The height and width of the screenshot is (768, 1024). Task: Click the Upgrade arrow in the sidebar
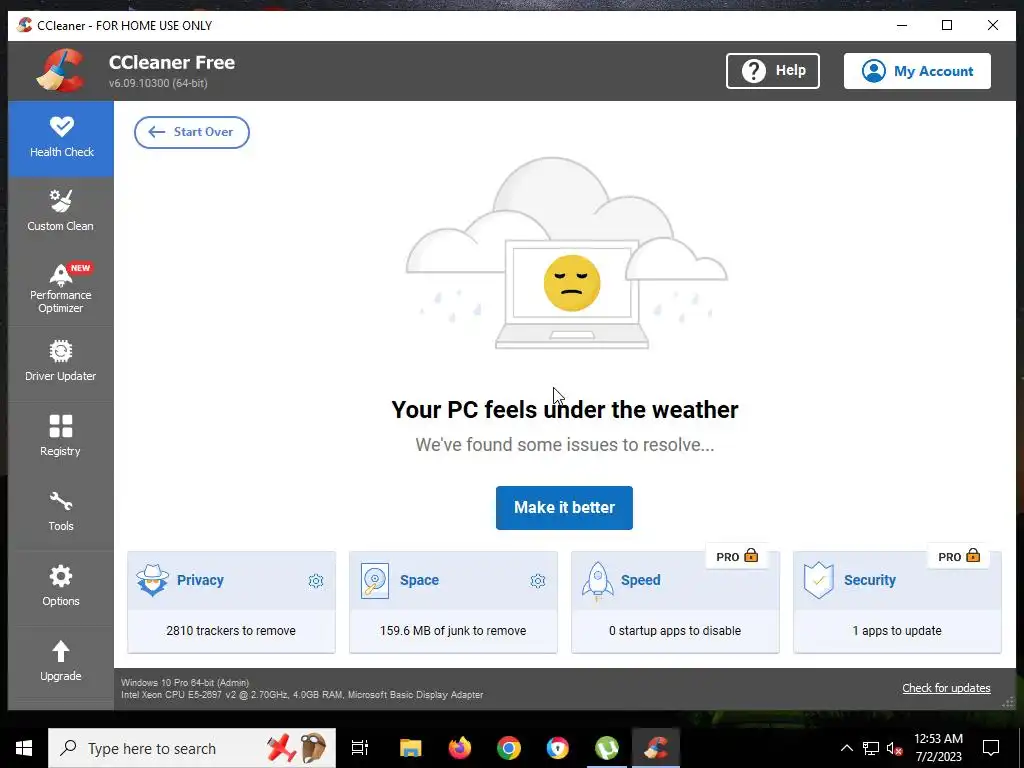[x=61, y=651]
